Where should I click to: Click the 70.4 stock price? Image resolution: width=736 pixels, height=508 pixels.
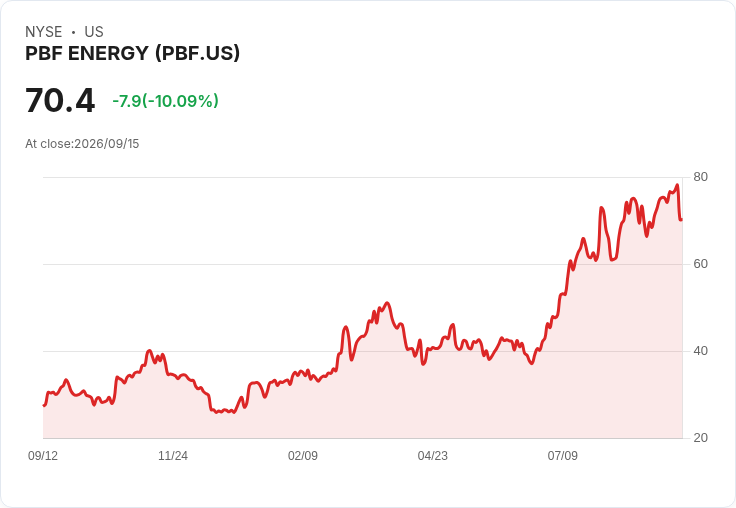point(60,100)
